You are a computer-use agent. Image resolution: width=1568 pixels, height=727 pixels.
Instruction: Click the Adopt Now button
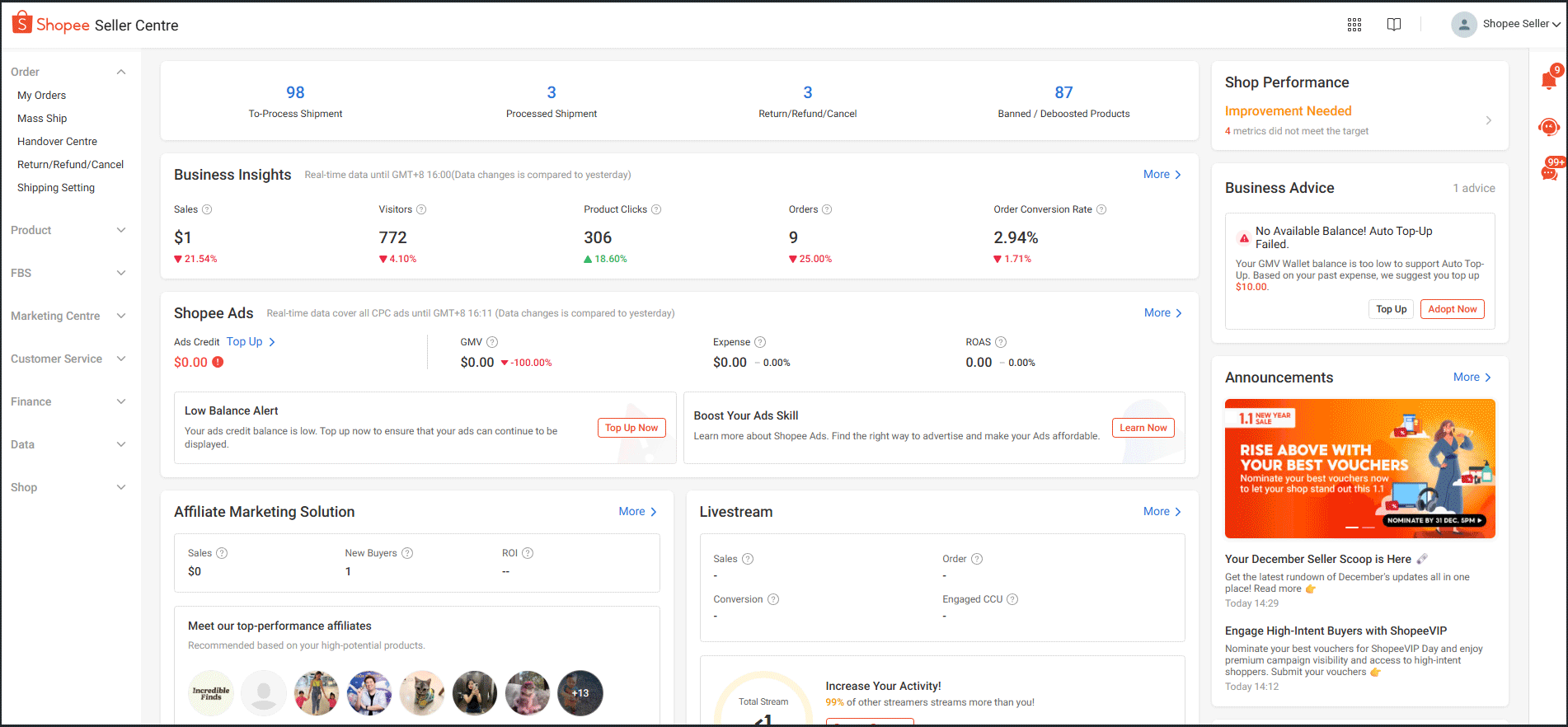pos(1453,309)
